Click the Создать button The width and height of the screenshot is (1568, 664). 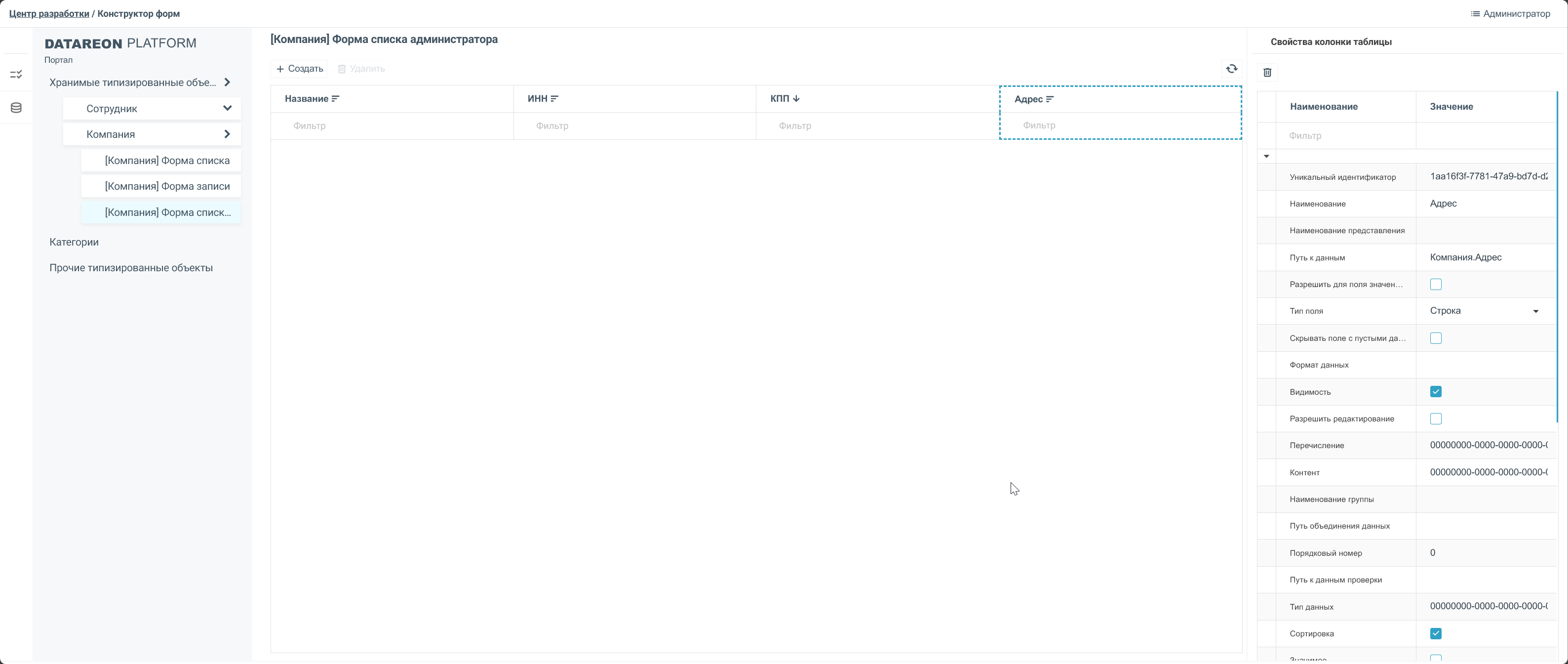299,69
